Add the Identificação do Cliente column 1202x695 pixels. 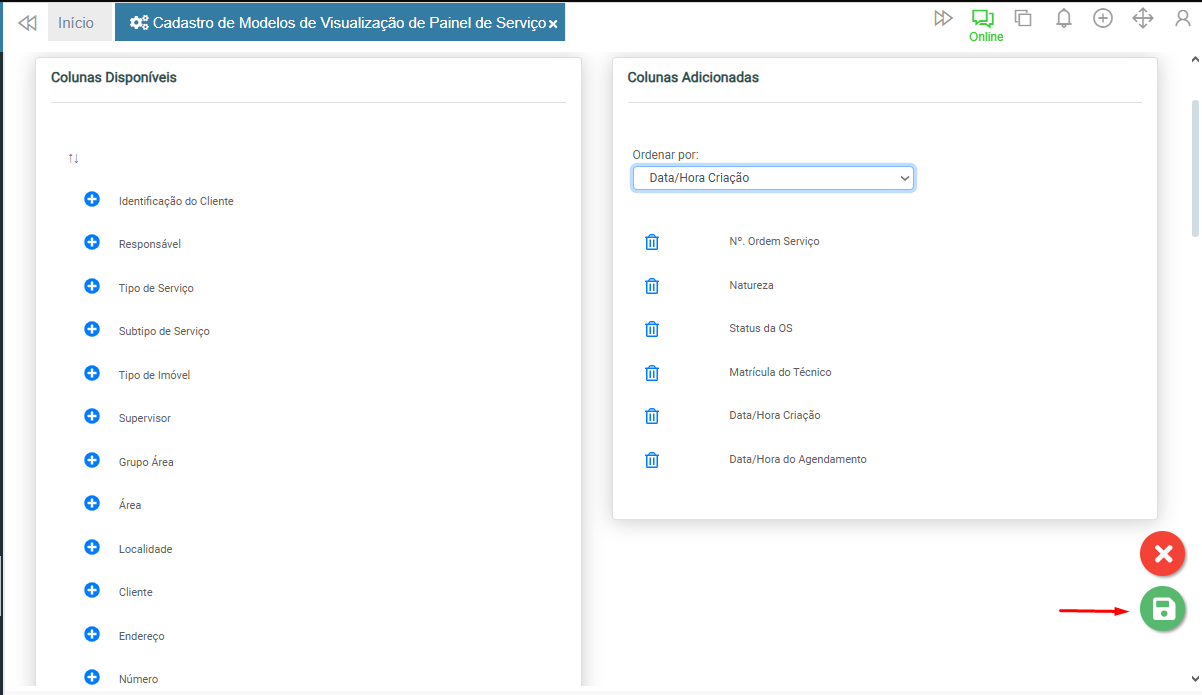pyautogui.click(x=92, y=200)
